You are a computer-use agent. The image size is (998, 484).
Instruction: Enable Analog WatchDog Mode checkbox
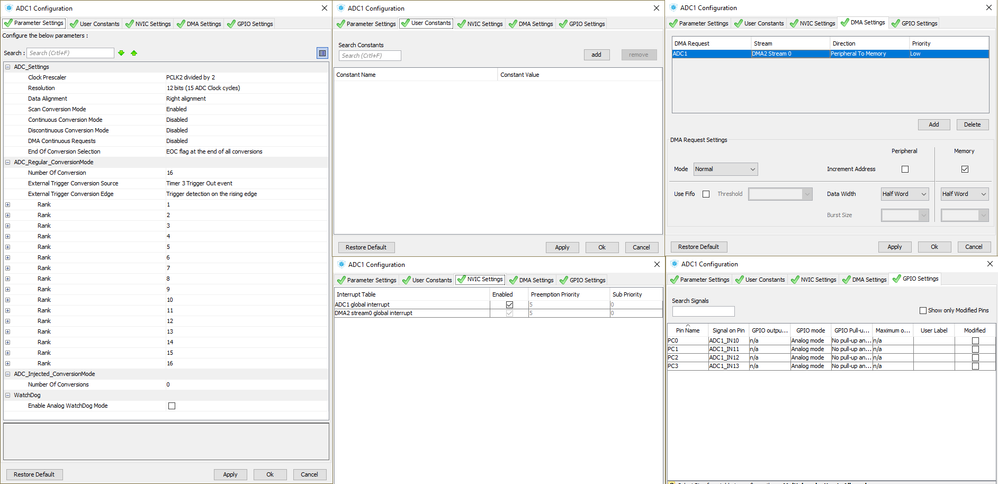click(x=171, y=406)
